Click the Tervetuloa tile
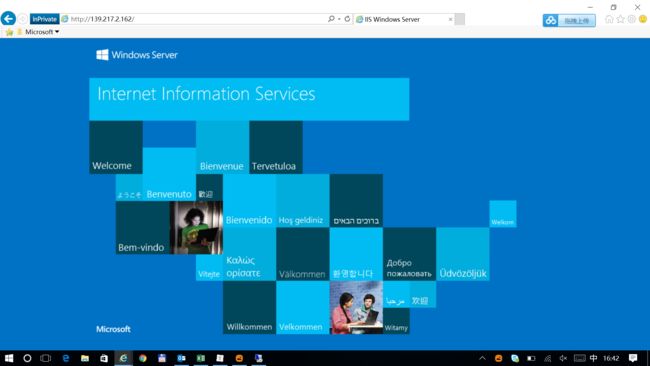 point(276,147)
